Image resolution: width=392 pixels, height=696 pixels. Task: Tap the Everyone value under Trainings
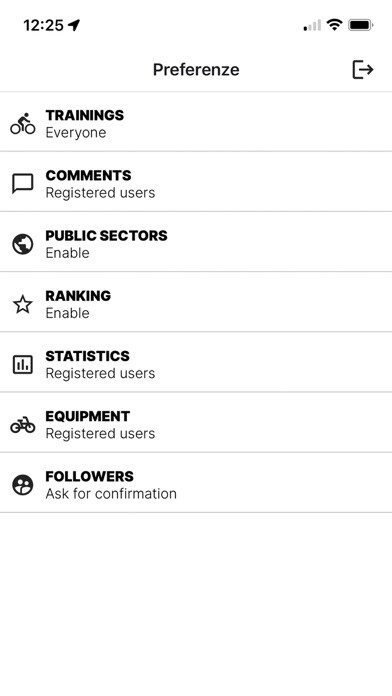[x=76, y=133]
